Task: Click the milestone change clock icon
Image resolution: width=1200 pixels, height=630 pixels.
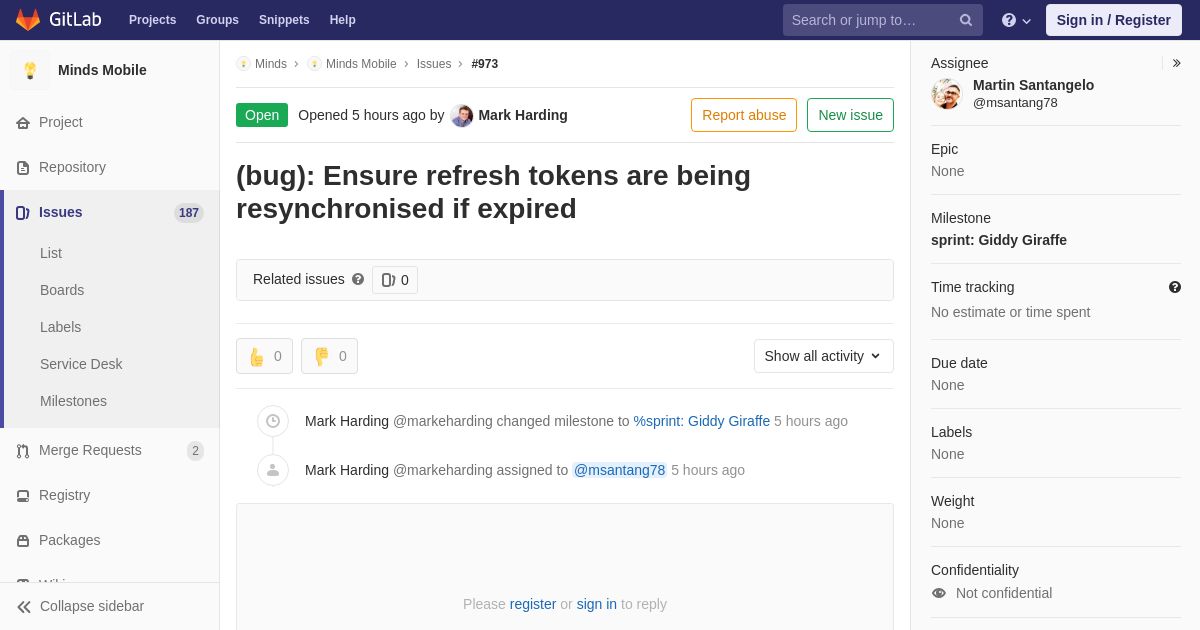Action: (x=273, y=421)
